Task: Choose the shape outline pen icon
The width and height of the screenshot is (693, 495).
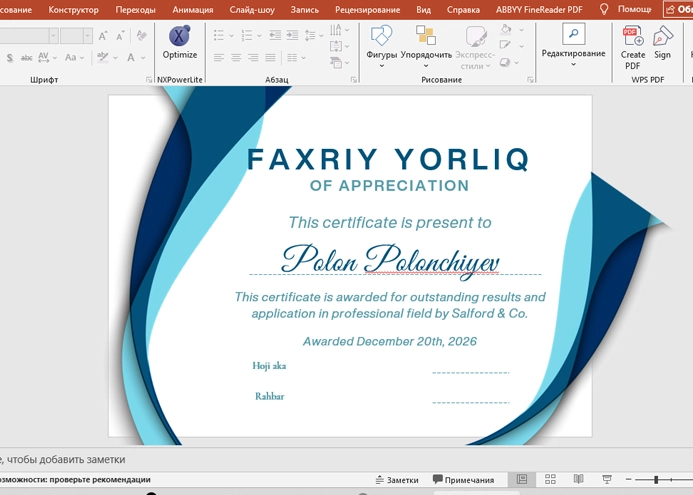Action: 506,45
